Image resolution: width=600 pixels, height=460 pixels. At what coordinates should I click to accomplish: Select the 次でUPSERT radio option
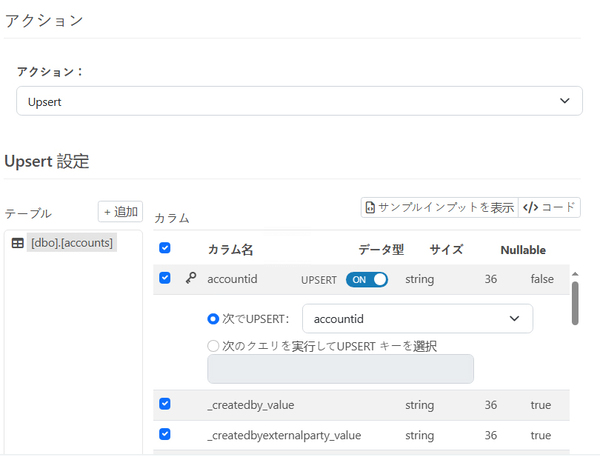[x=213, y=319]
